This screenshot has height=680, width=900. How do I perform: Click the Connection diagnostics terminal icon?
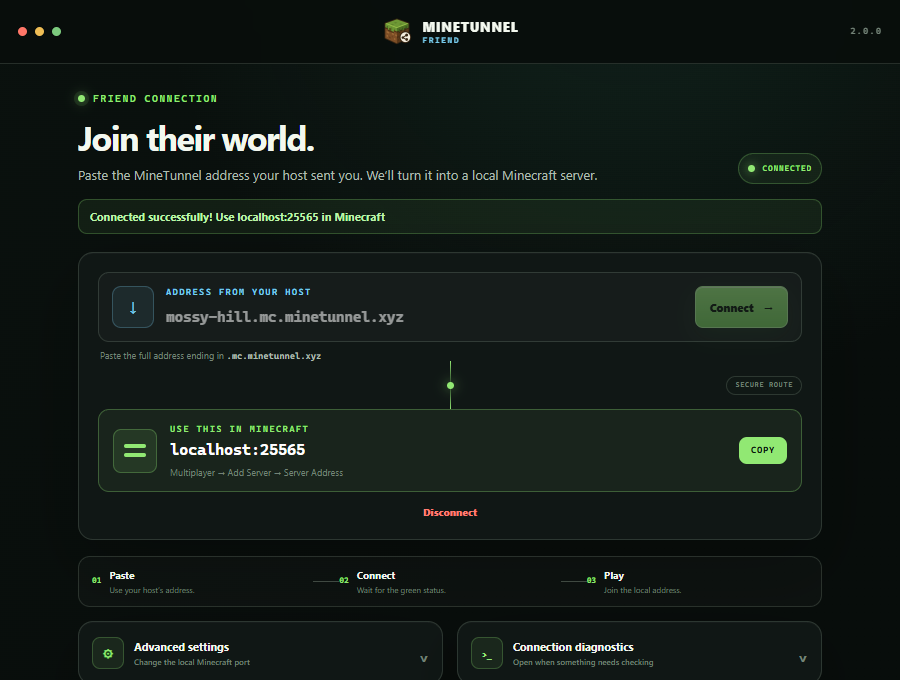(487, 653)
